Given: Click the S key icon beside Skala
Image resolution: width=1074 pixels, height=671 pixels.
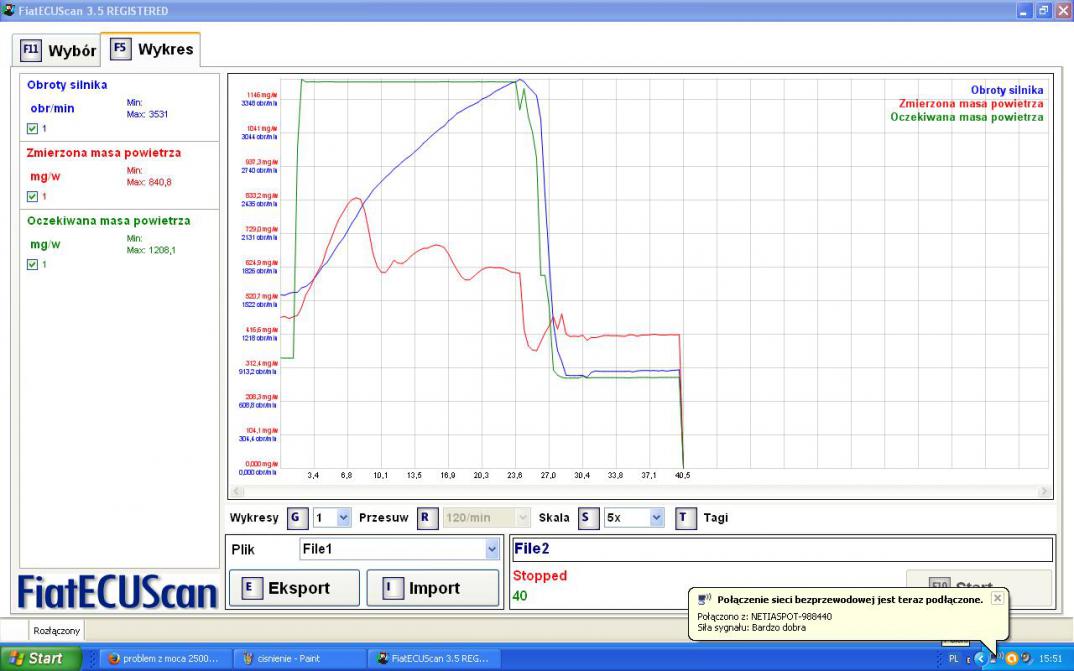Looking at the screenshot, I should pos(587,517).
